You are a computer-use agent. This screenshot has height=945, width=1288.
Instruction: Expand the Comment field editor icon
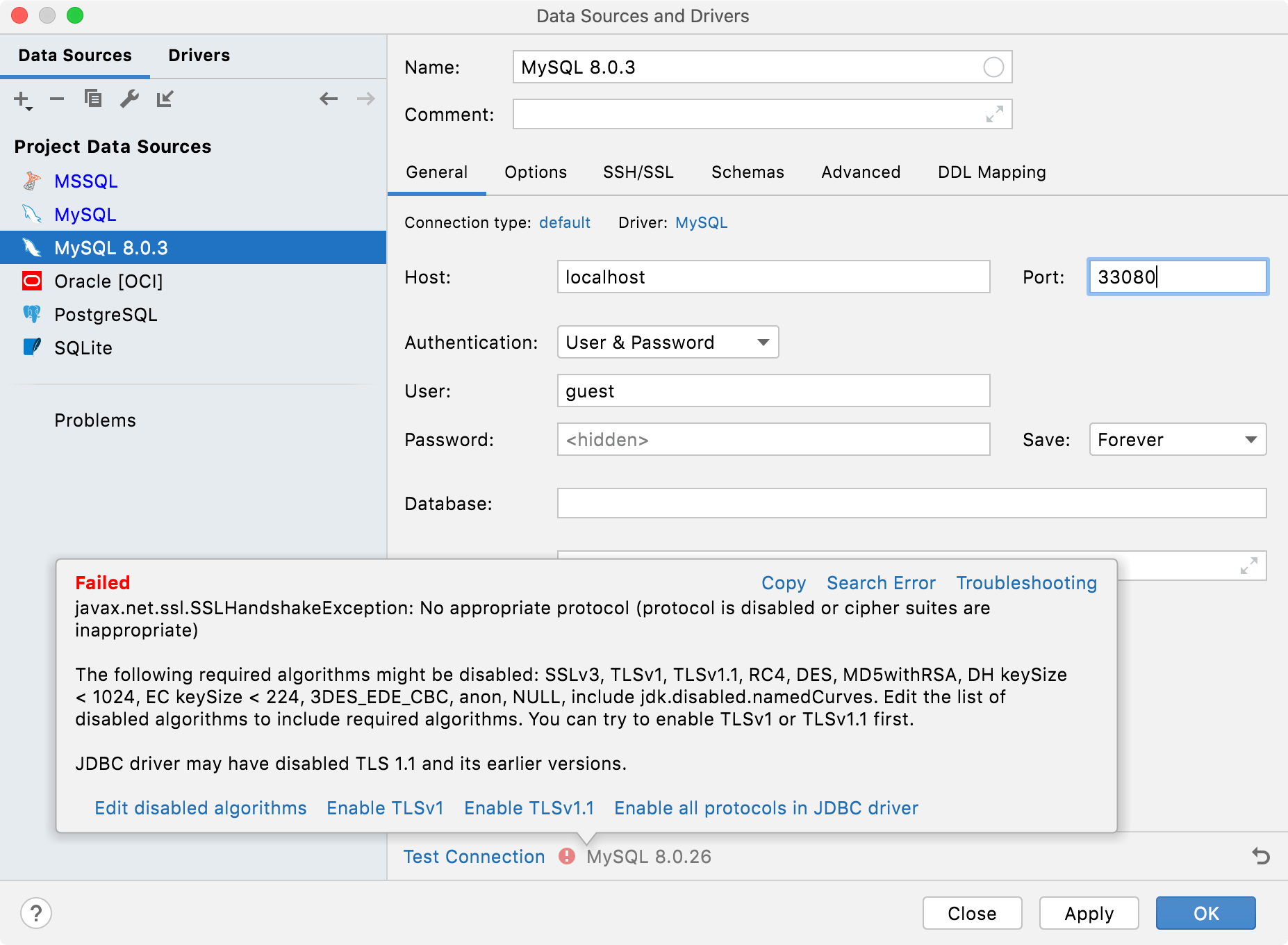[x=996, y=114]
